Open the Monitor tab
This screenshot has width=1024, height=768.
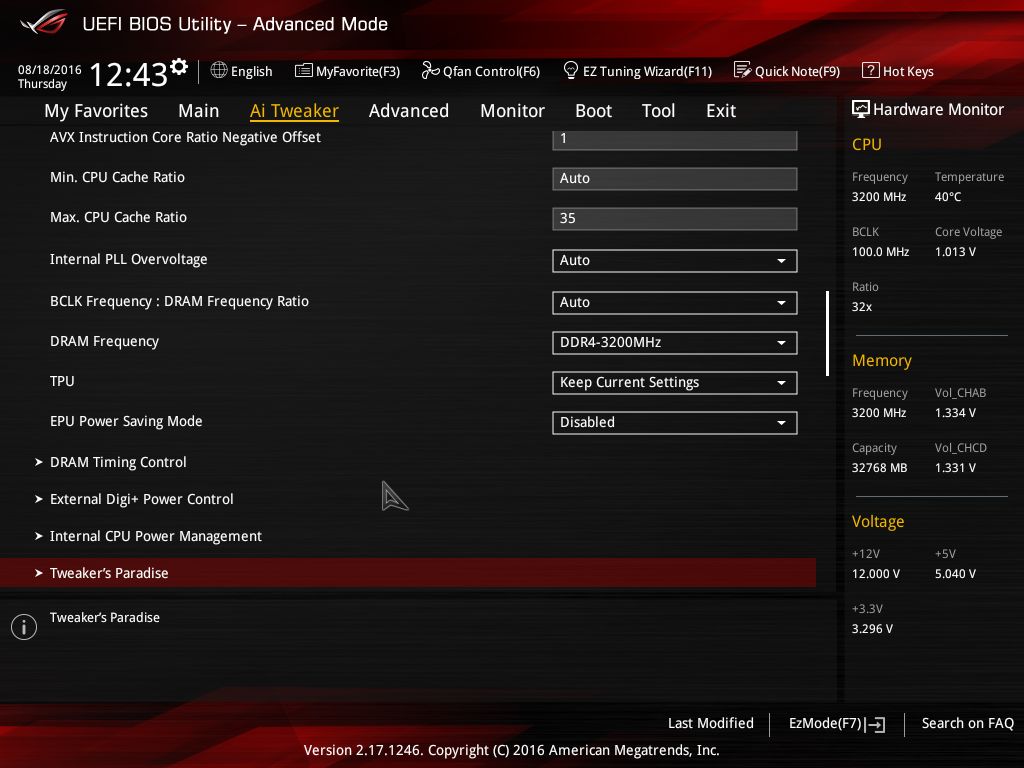point(513,110)
